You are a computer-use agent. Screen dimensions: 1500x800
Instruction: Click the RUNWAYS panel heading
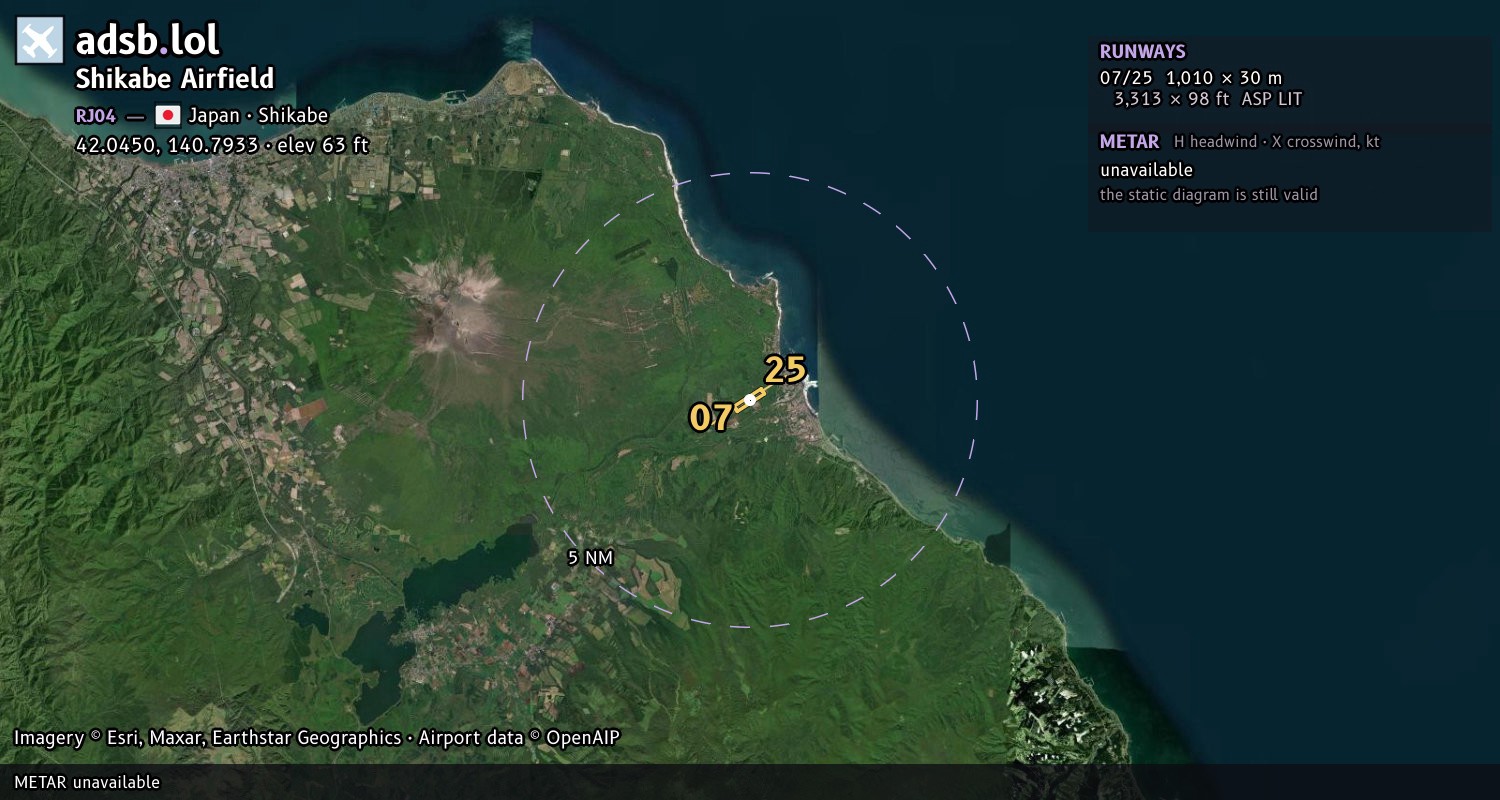pyautogui.click(x=1143, y=52)
